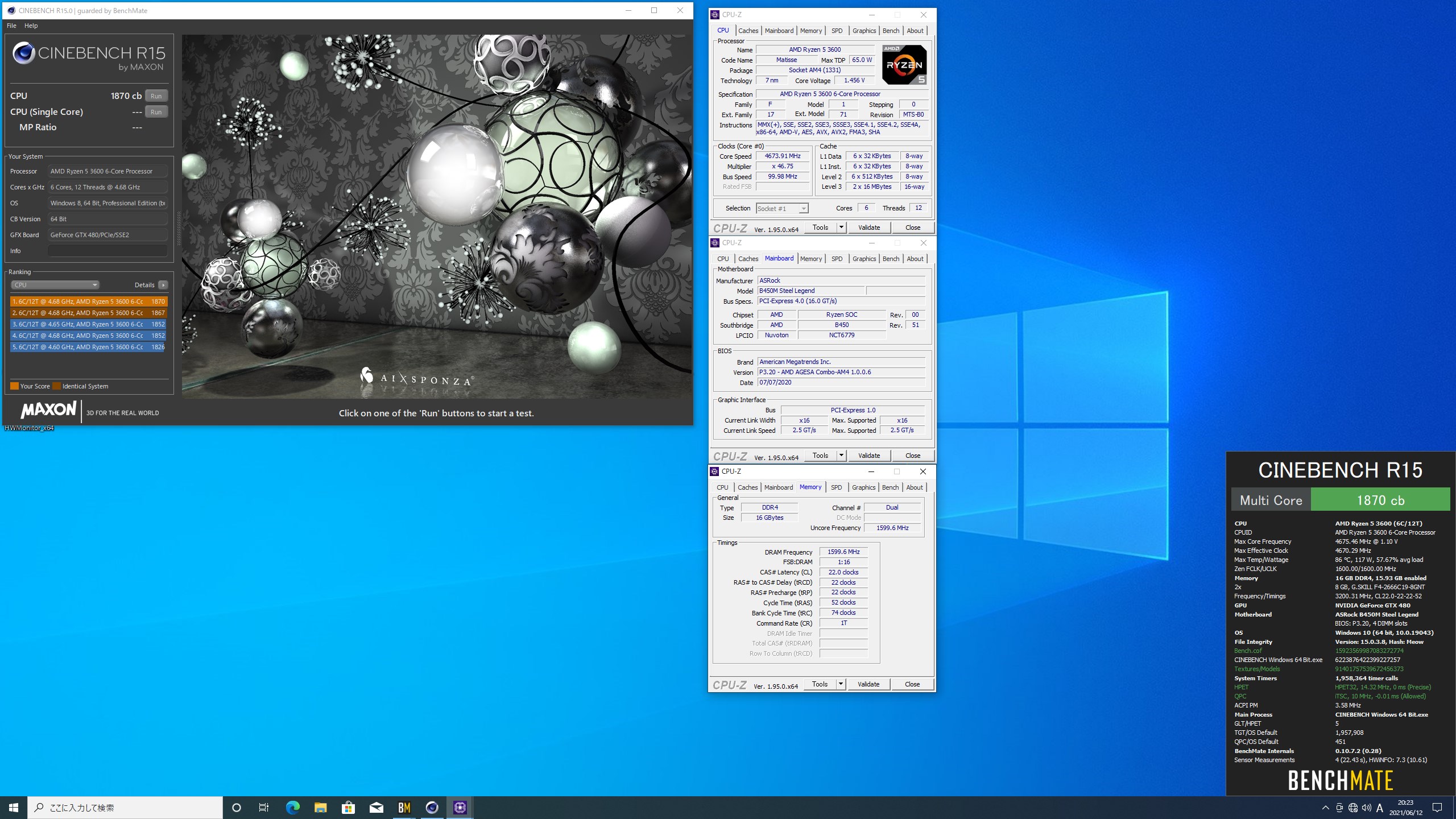Switch to Cinebench taskbar icon
The width and height of the screenshot is (1456, 819).
432,807
